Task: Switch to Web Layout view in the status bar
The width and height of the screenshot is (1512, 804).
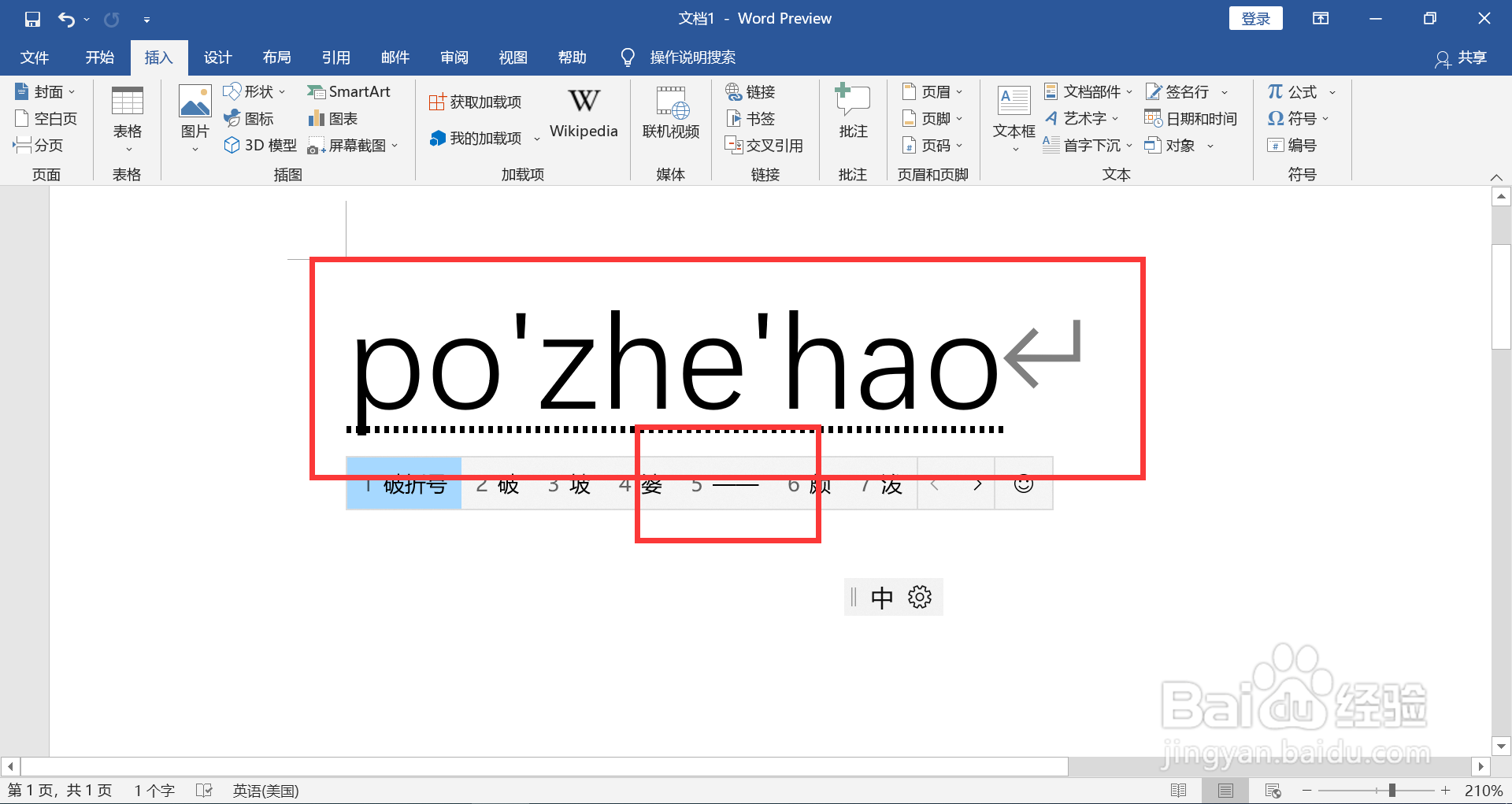Action: point(1273,790)
